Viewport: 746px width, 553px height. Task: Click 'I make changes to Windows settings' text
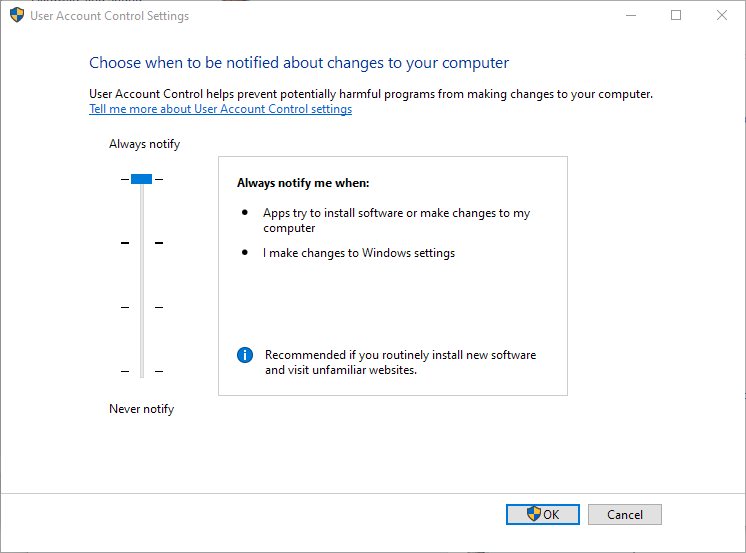[x=359, y=253]
